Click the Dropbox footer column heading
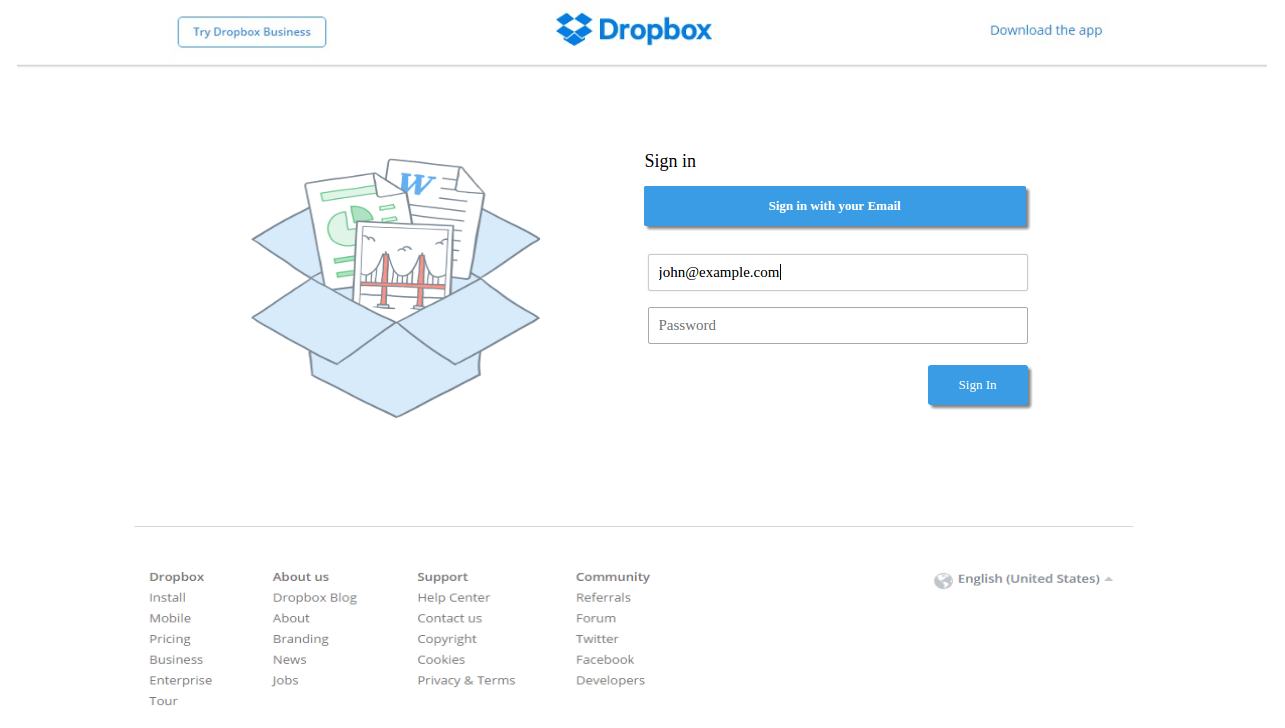The height and width of the screenshot is (728, 1285). pyautogui.click(x=177, y=577)
